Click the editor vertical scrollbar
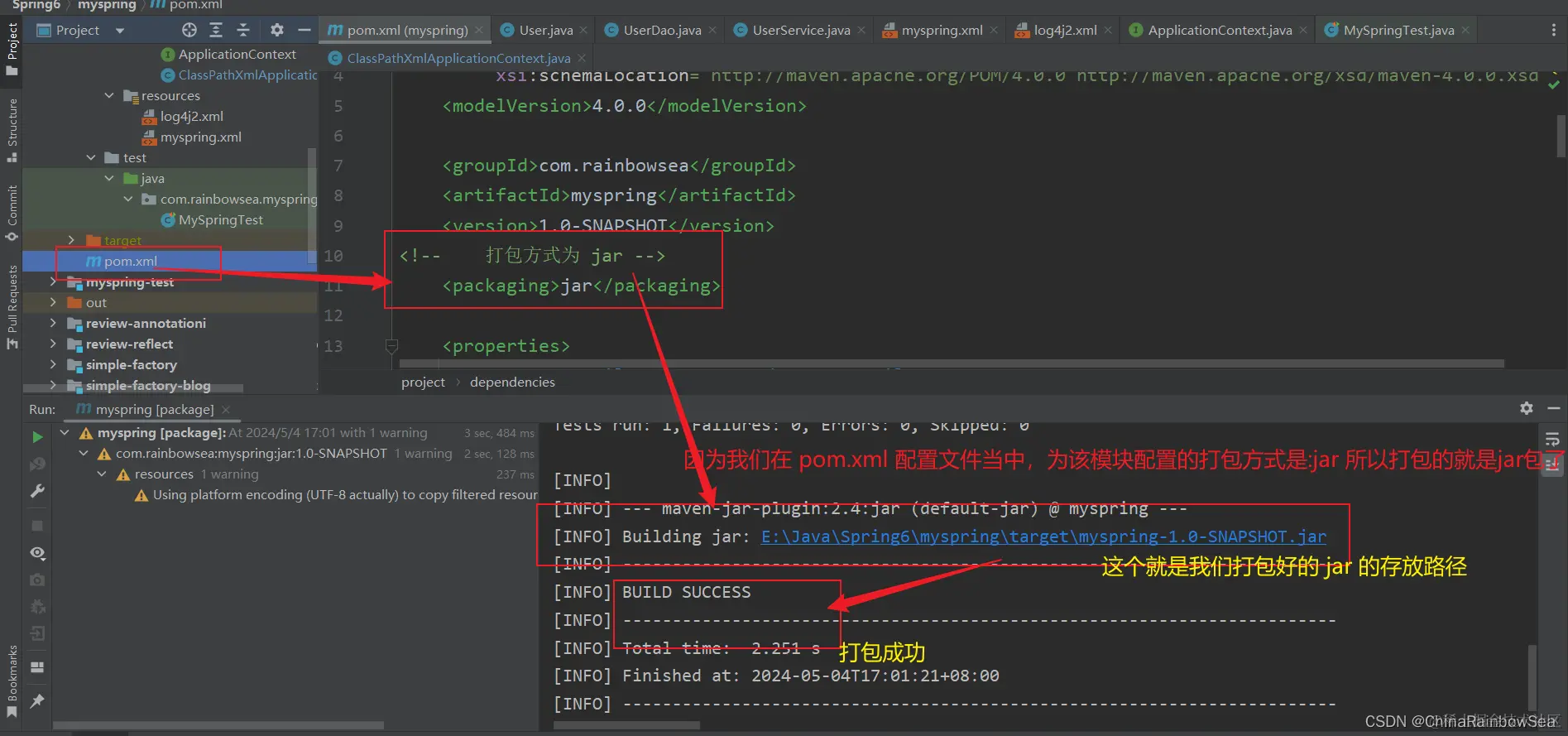Viewport: 1568px width, 736px height. point(1561,136)
